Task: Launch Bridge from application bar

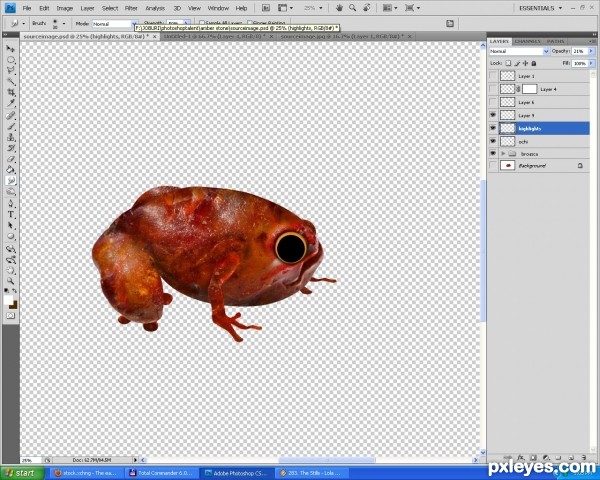Action: 266,8
